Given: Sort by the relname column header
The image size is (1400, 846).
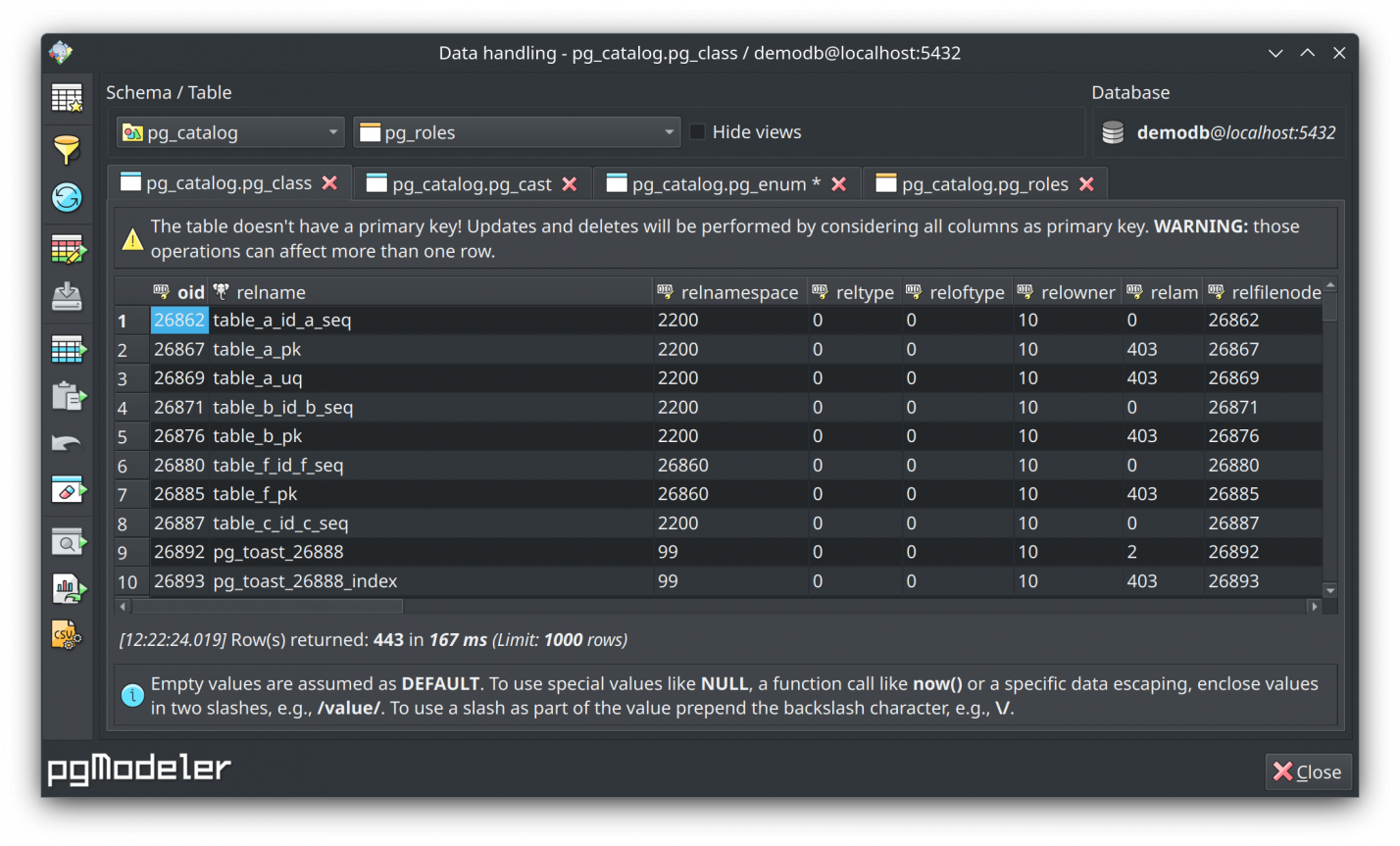Looking at the screenshot, I should tap(430, 292).
